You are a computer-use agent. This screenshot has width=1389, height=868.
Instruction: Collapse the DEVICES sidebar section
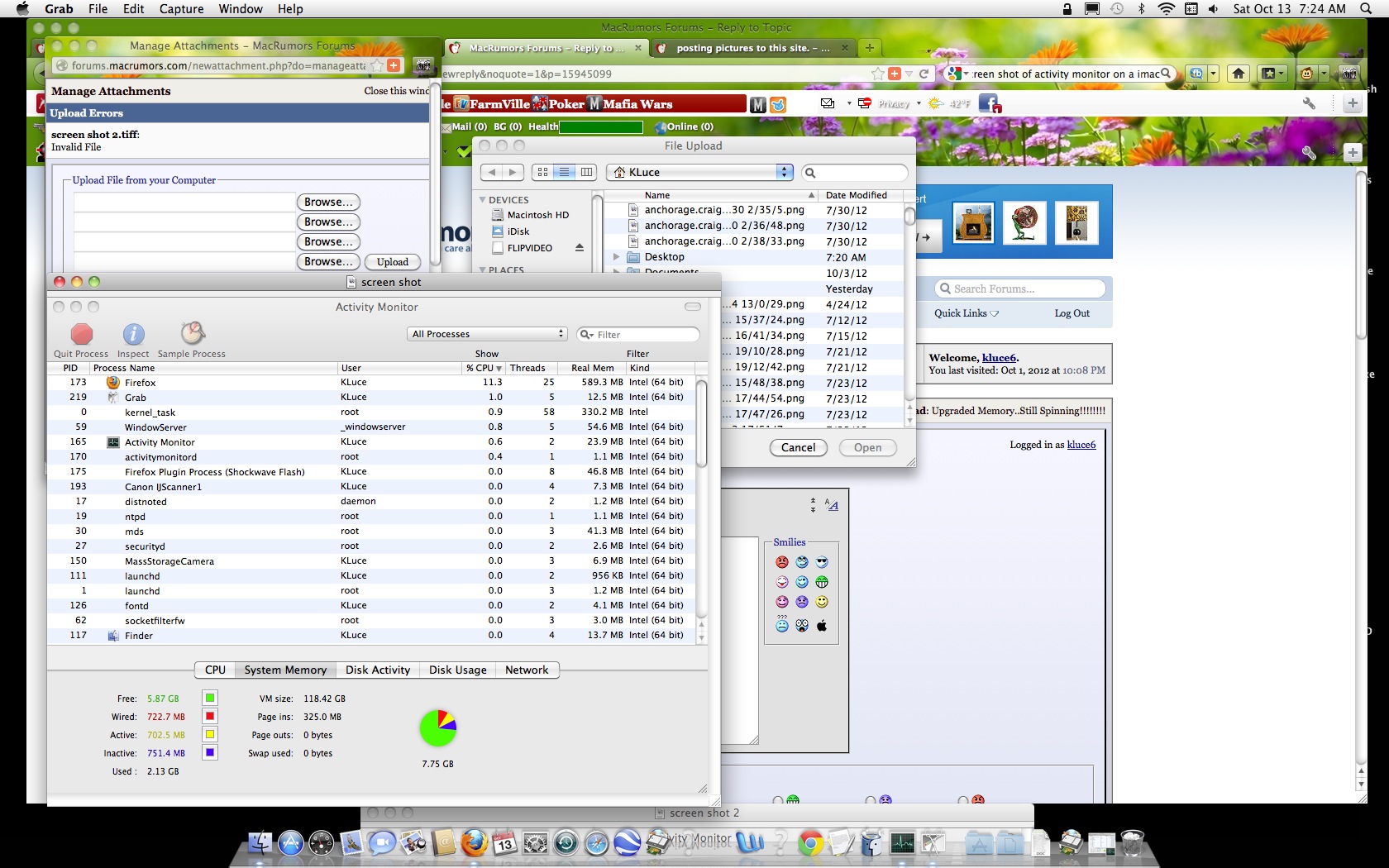(x=483, y=200)
